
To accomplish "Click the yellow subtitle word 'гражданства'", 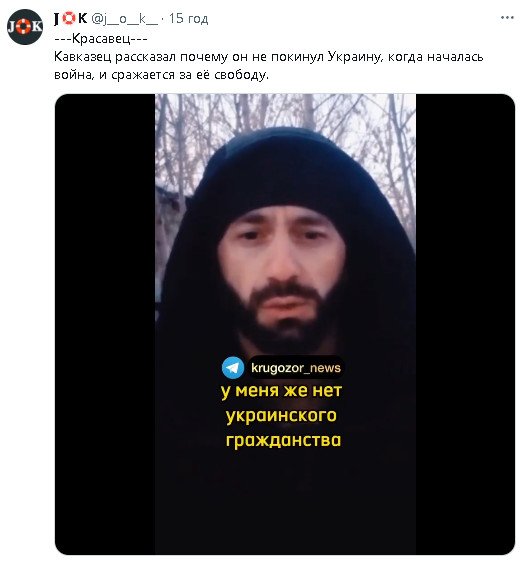I will coord(283,440).
